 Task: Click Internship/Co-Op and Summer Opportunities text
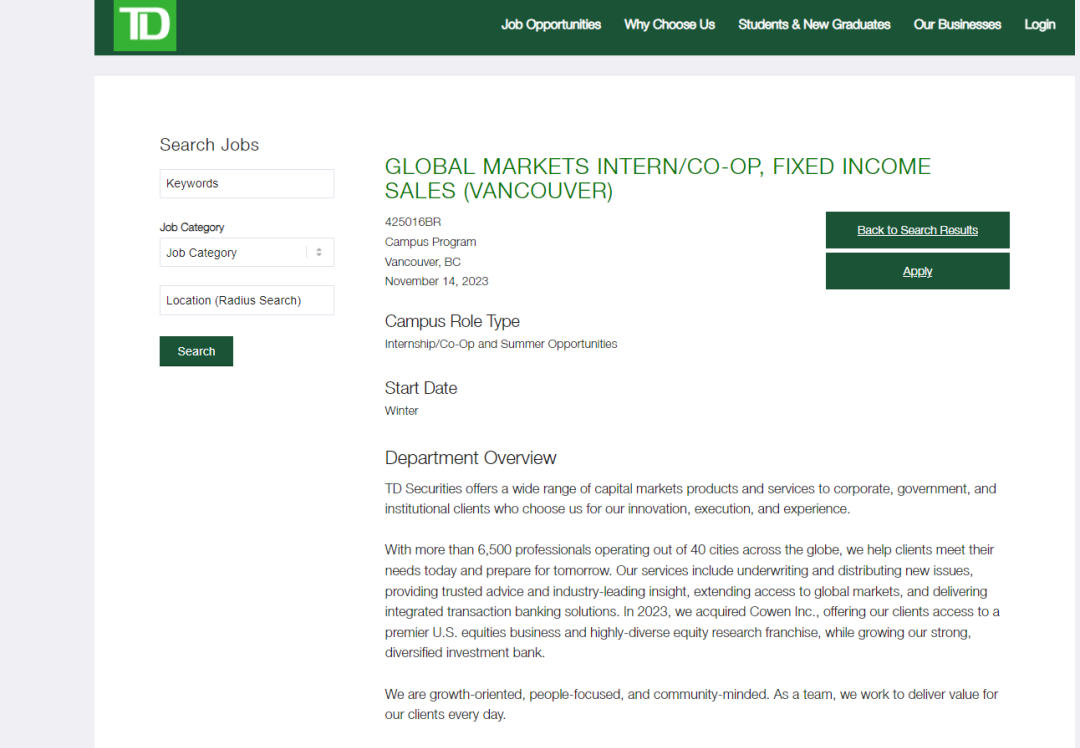click(x=501, y=344)
